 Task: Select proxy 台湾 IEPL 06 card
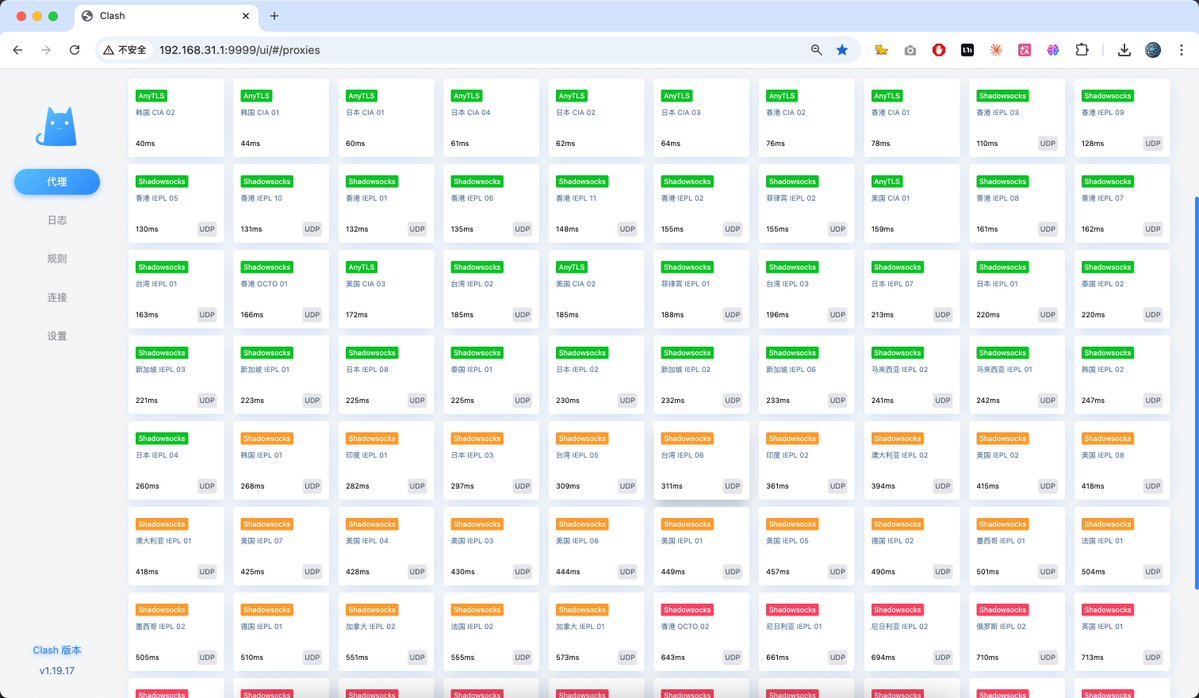701,460
